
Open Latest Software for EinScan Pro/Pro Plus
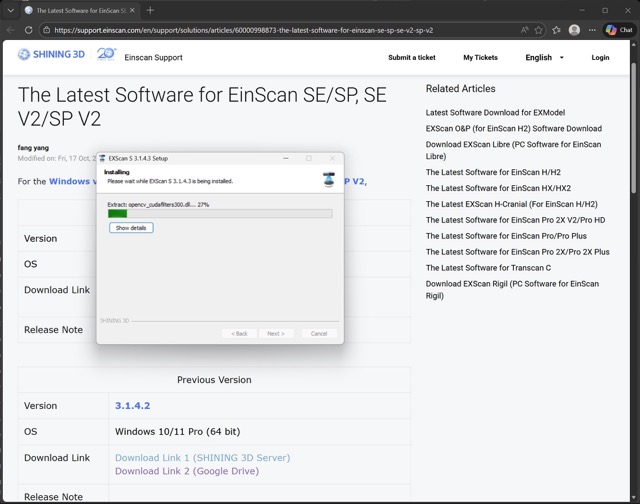tap(506, 236)
